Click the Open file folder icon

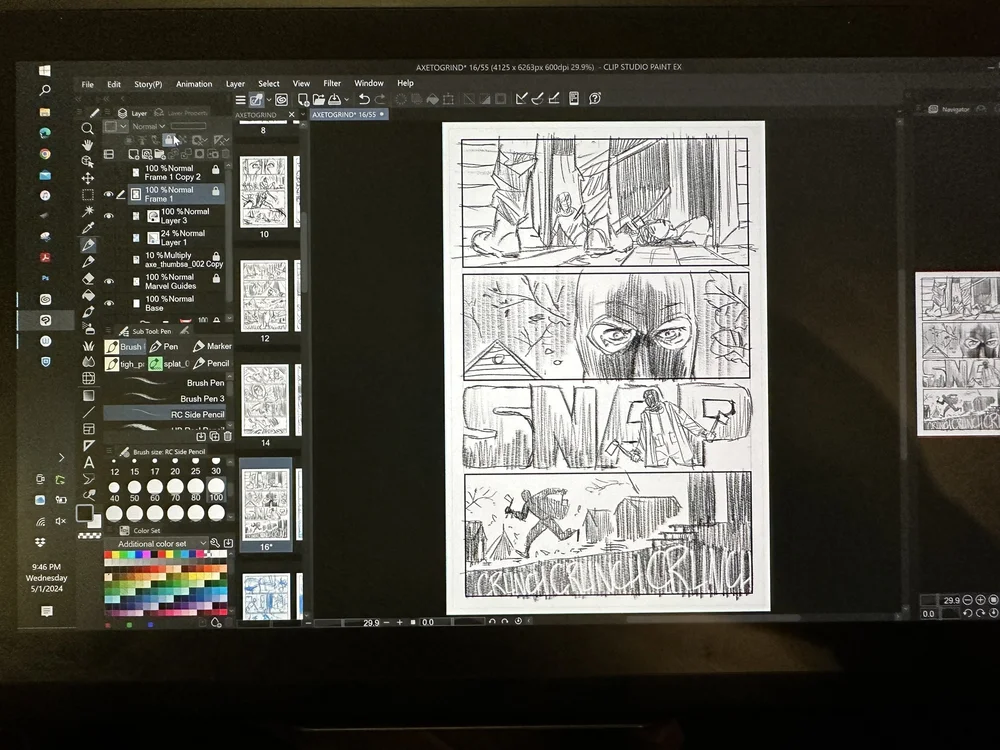(318, 99)
